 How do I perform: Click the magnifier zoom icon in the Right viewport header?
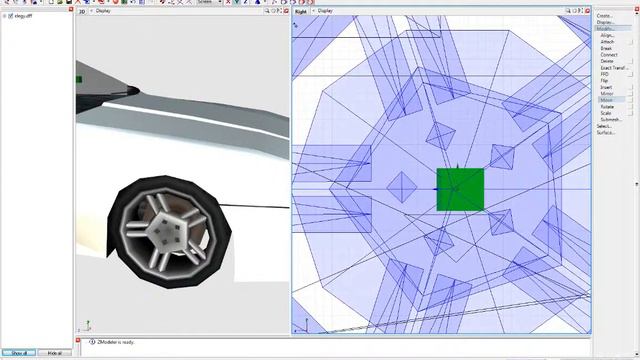[568, 11]
